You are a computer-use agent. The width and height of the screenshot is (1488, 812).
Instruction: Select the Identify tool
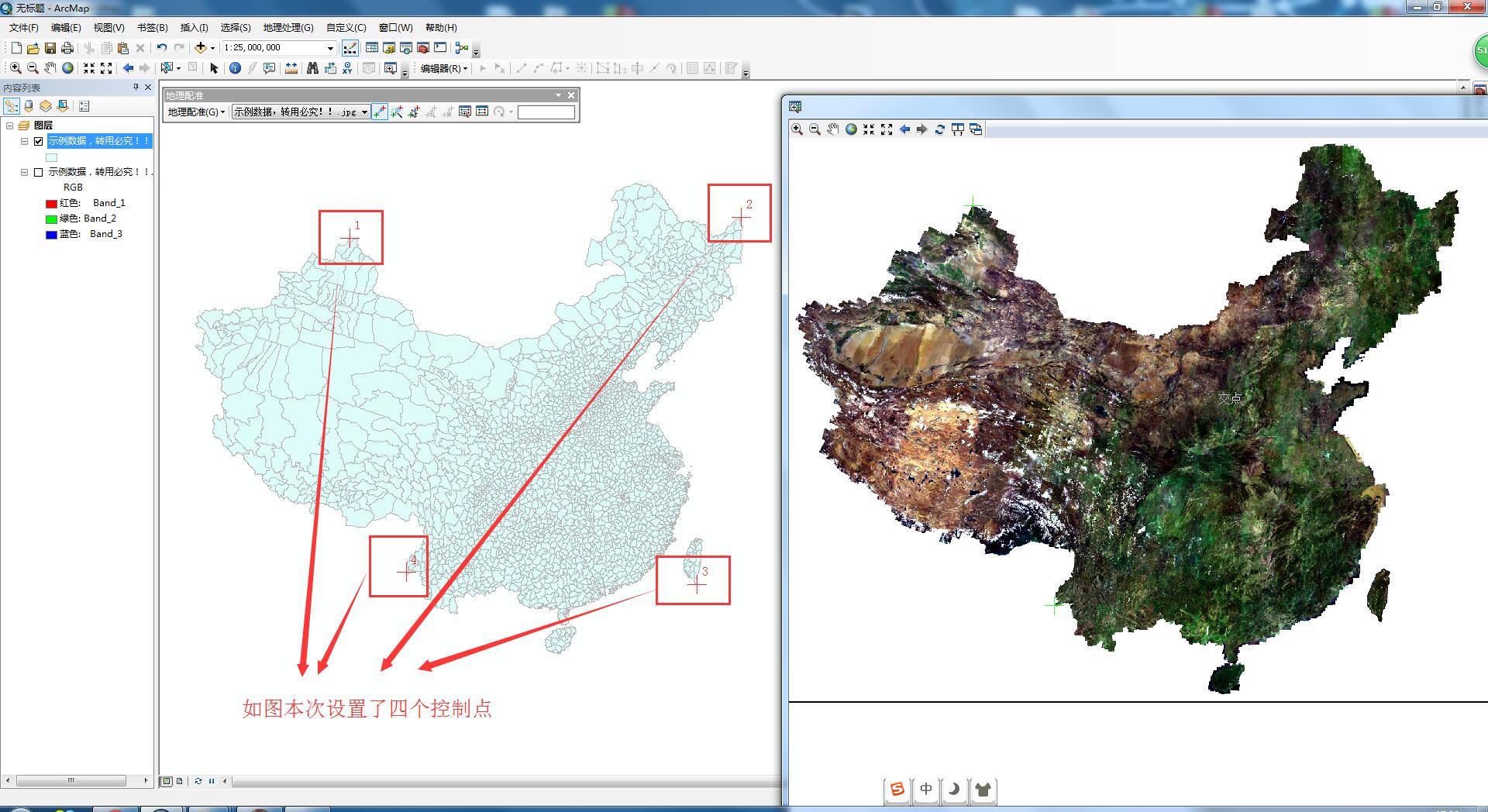[235, 68]
